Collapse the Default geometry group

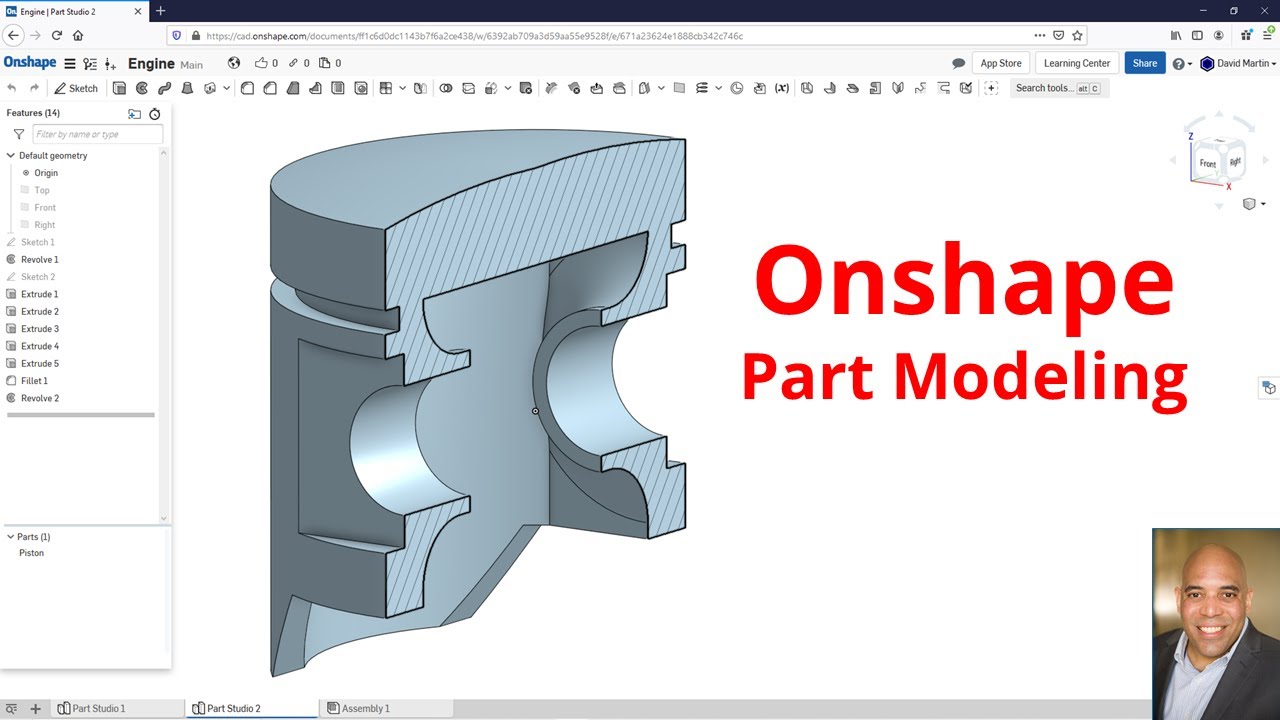point(11,156)
